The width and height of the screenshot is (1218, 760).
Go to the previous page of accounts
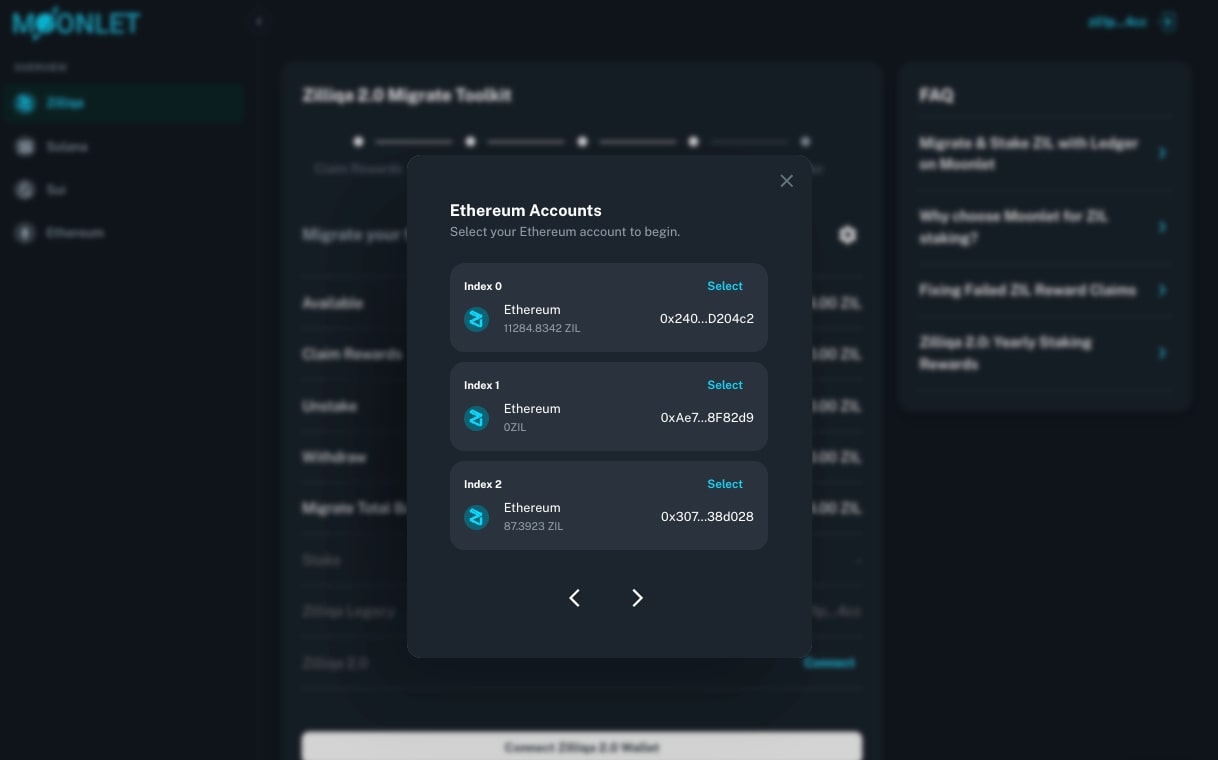(x=575, y=598)
